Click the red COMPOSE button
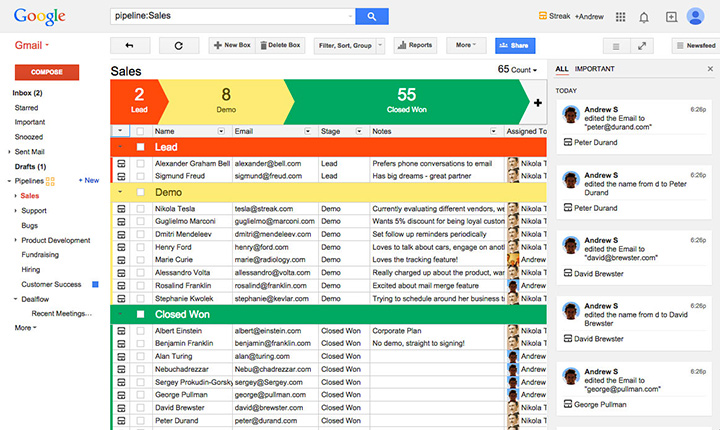The height and width of the screenshot is (430, 720). click(47, 72)
